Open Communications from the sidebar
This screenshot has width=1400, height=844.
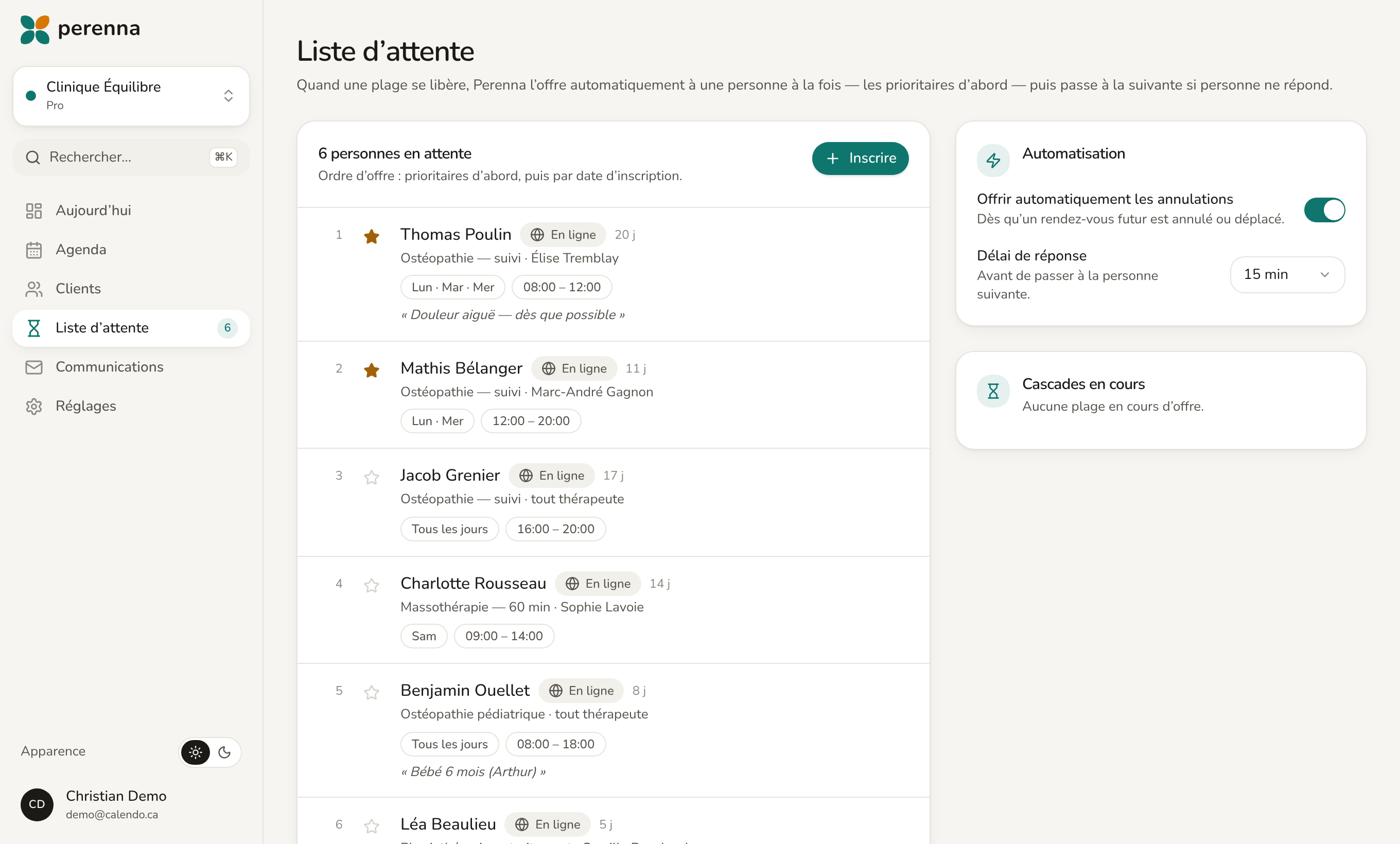(x=131, y=367)
